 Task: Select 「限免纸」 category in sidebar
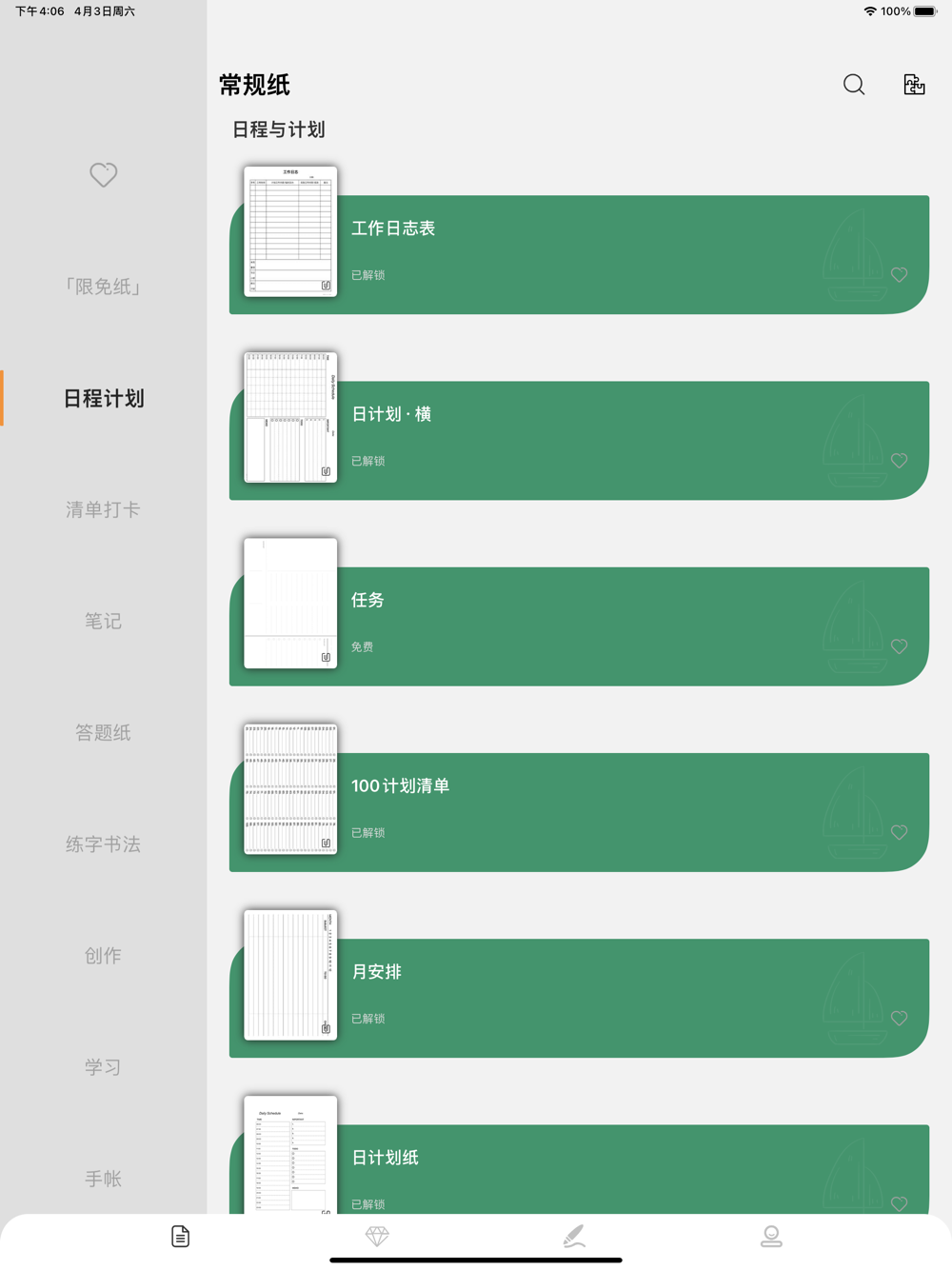tap(103, 287)
